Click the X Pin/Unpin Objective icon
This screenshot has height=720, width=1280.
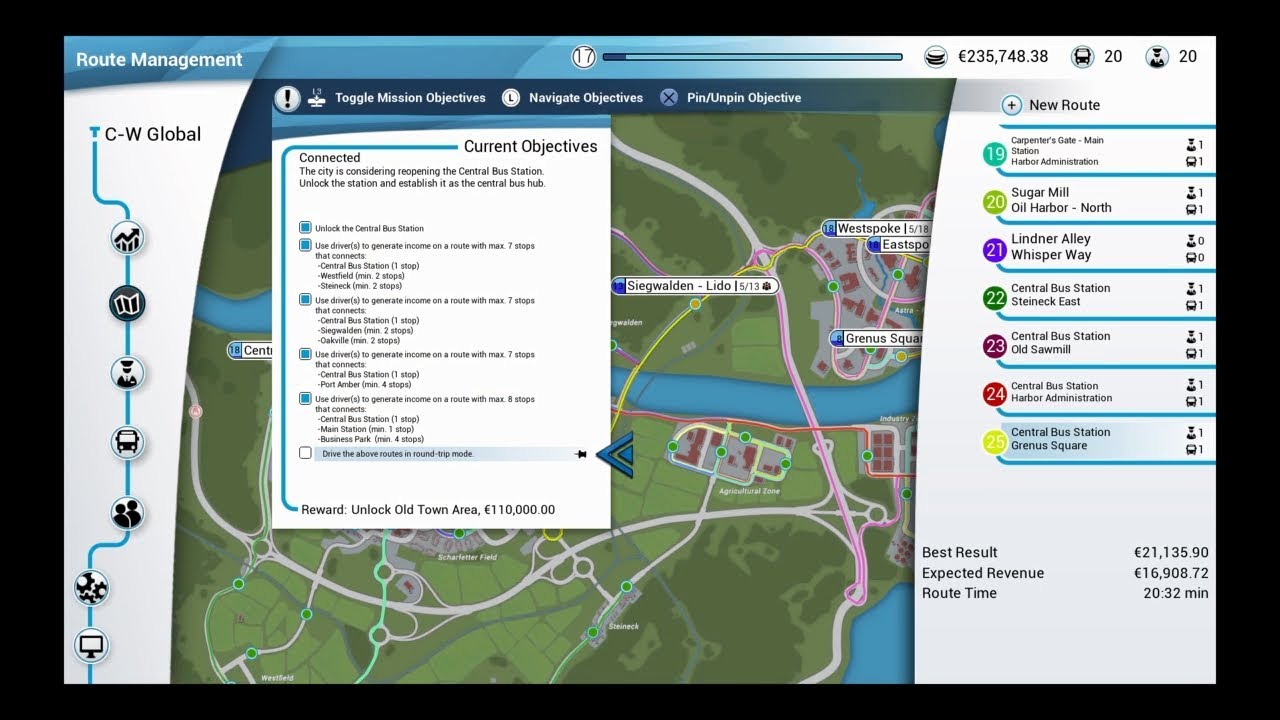point(669,98)
